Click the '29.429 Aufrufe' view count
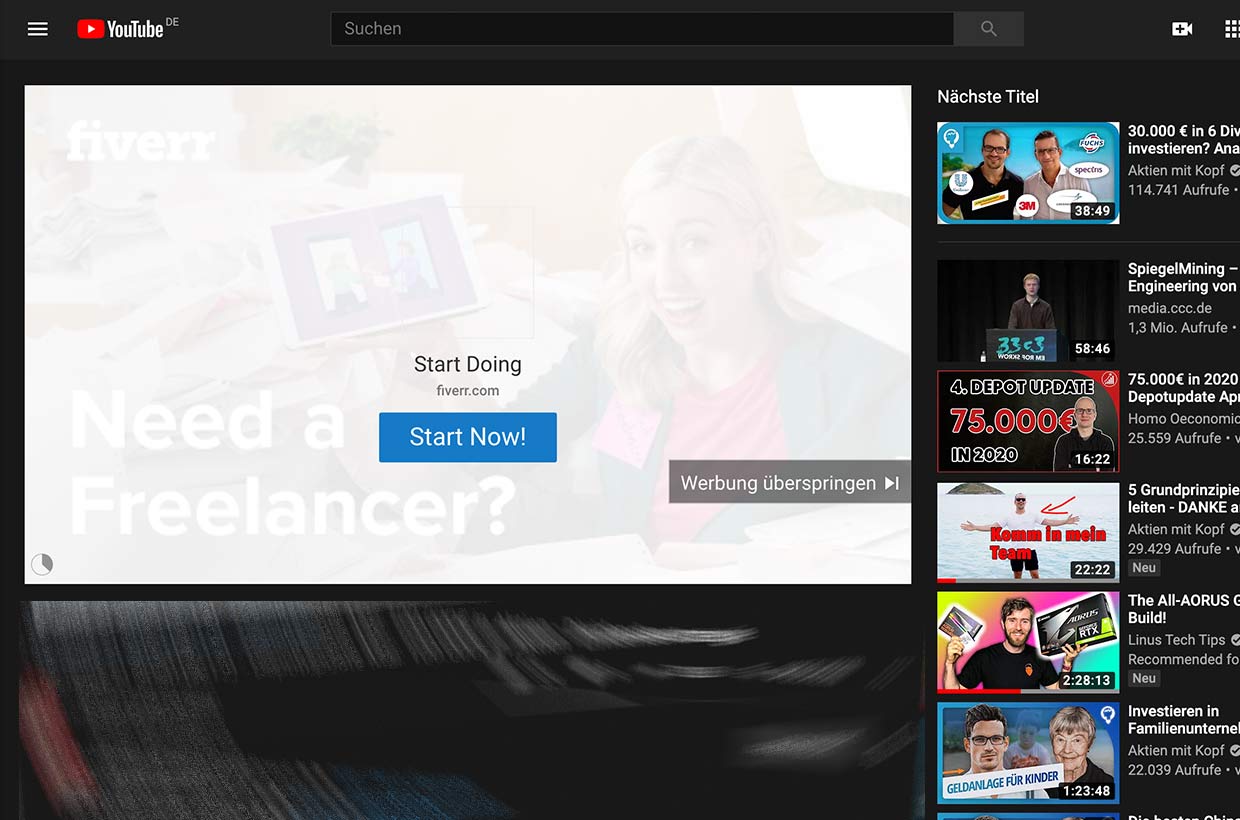 coord(1175,549)
